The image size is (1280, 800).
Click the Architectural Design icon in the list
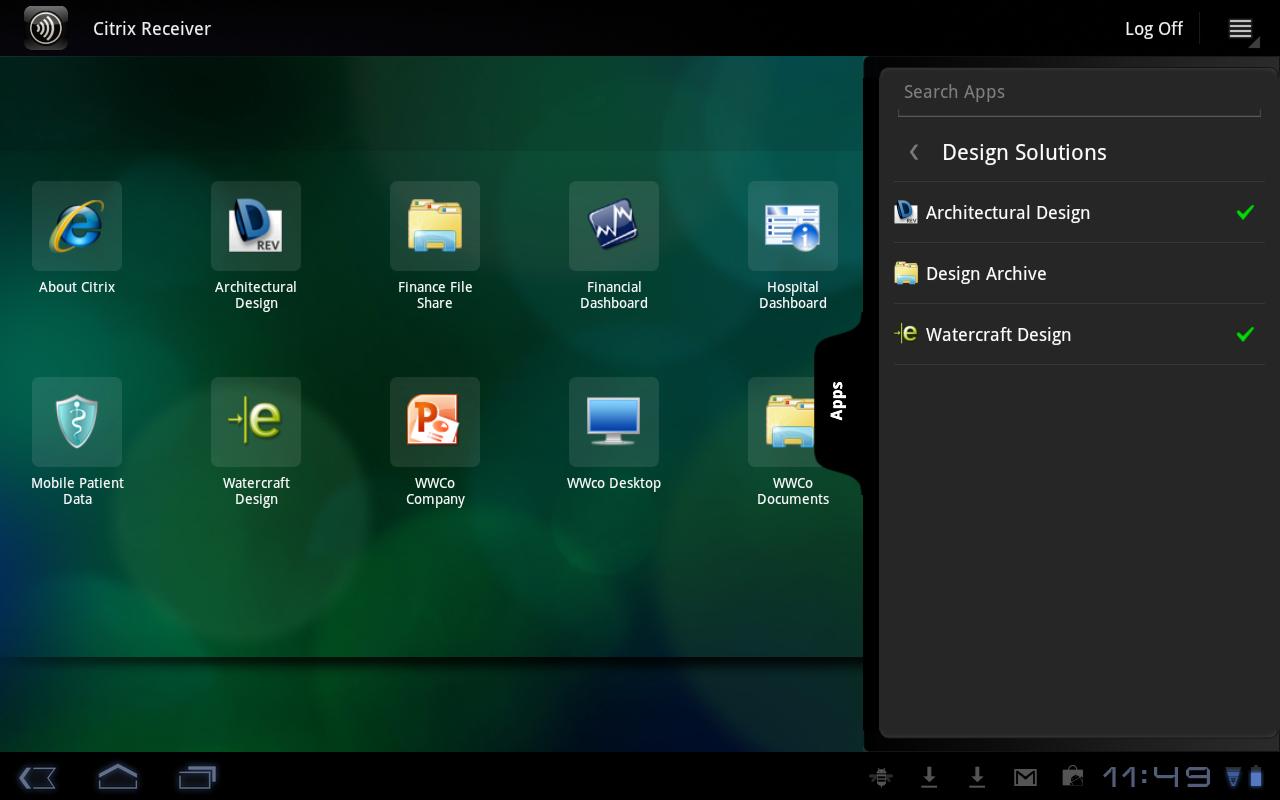906,212
